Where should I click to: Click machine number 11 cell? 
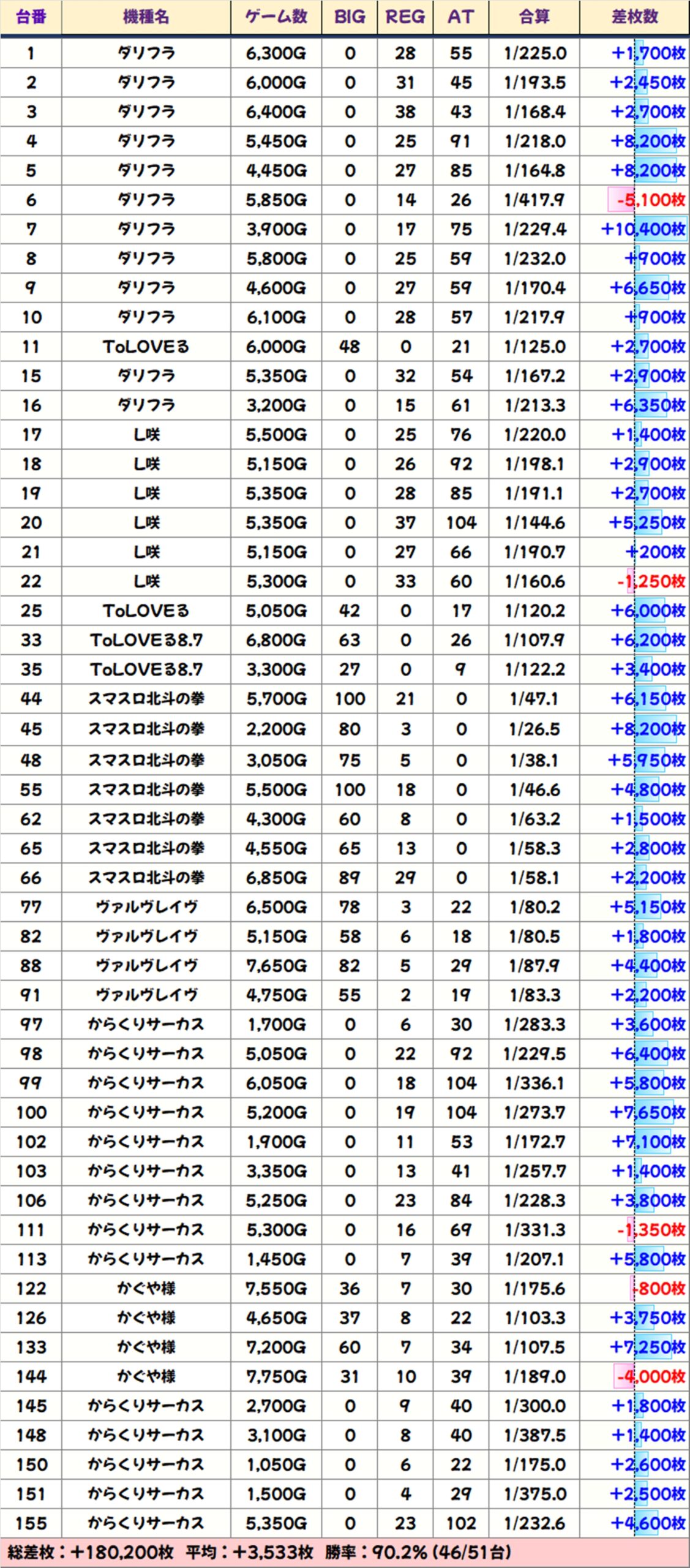pyautogui.click(x=31, y=347)
